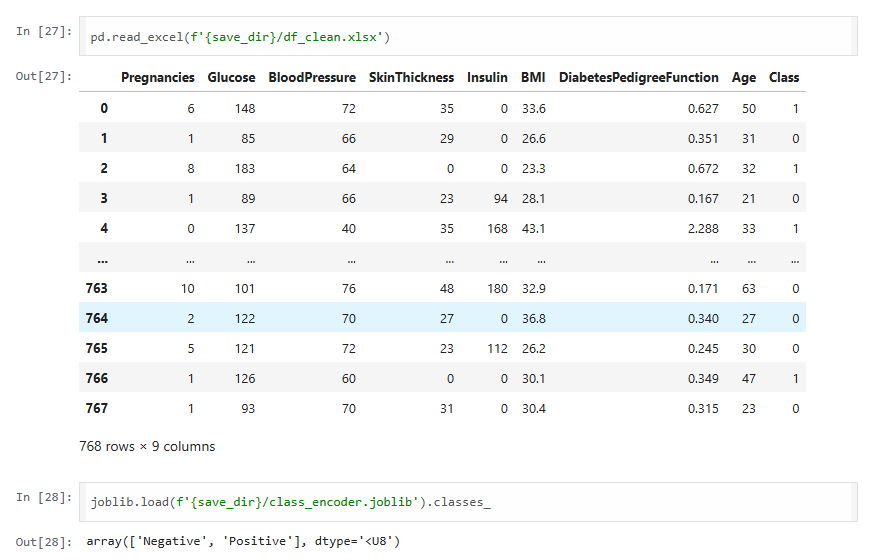This screenshot has height=560, width=872.
Task: Click the SkinThickness column header
Action: pyautogui.click(x=411, y=77)
